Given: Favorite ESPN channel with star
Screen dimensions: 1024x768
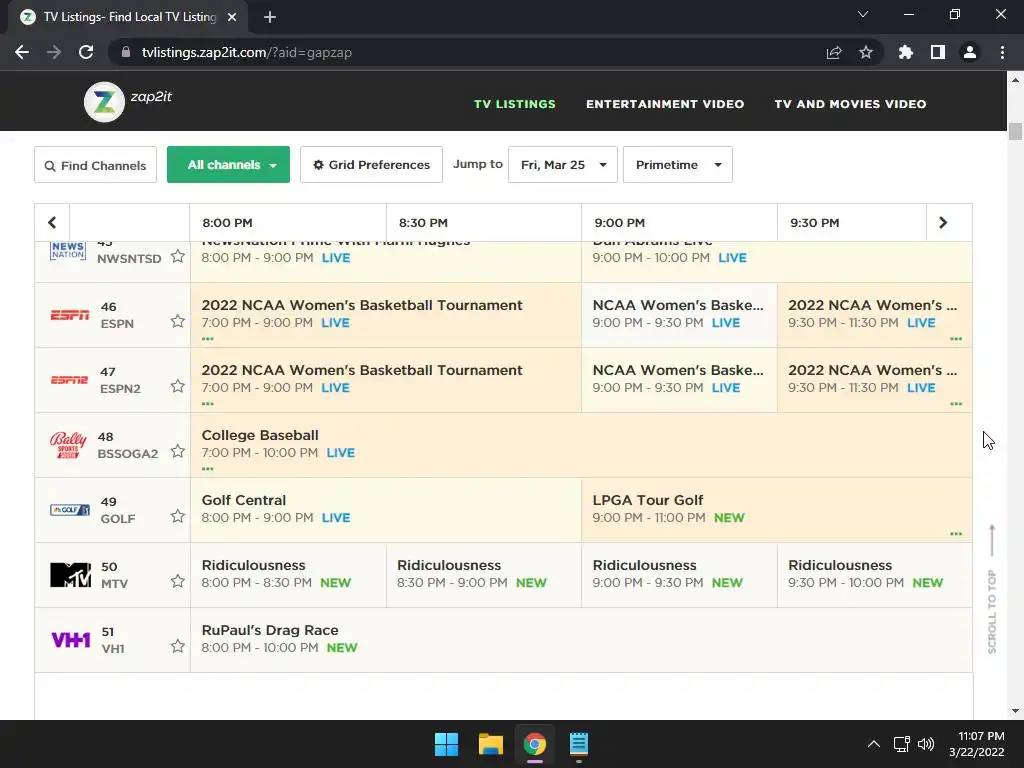Looking at the screenshot, I should [178, 321].
